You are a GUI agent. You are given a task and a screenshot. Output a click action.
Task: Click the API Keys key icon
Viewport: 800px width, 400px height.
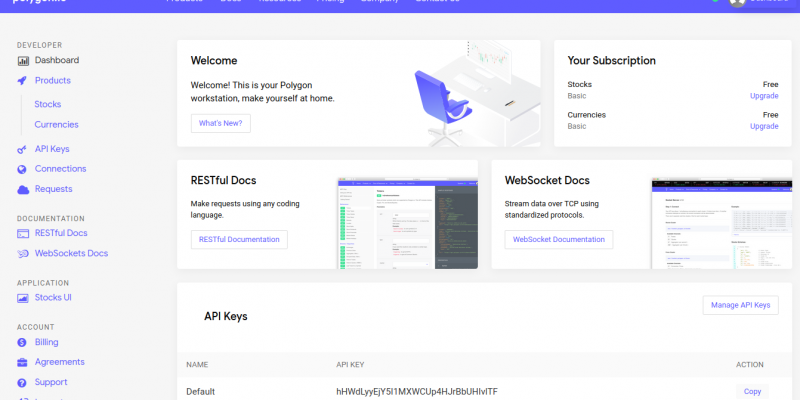click(x=22, y=149)
